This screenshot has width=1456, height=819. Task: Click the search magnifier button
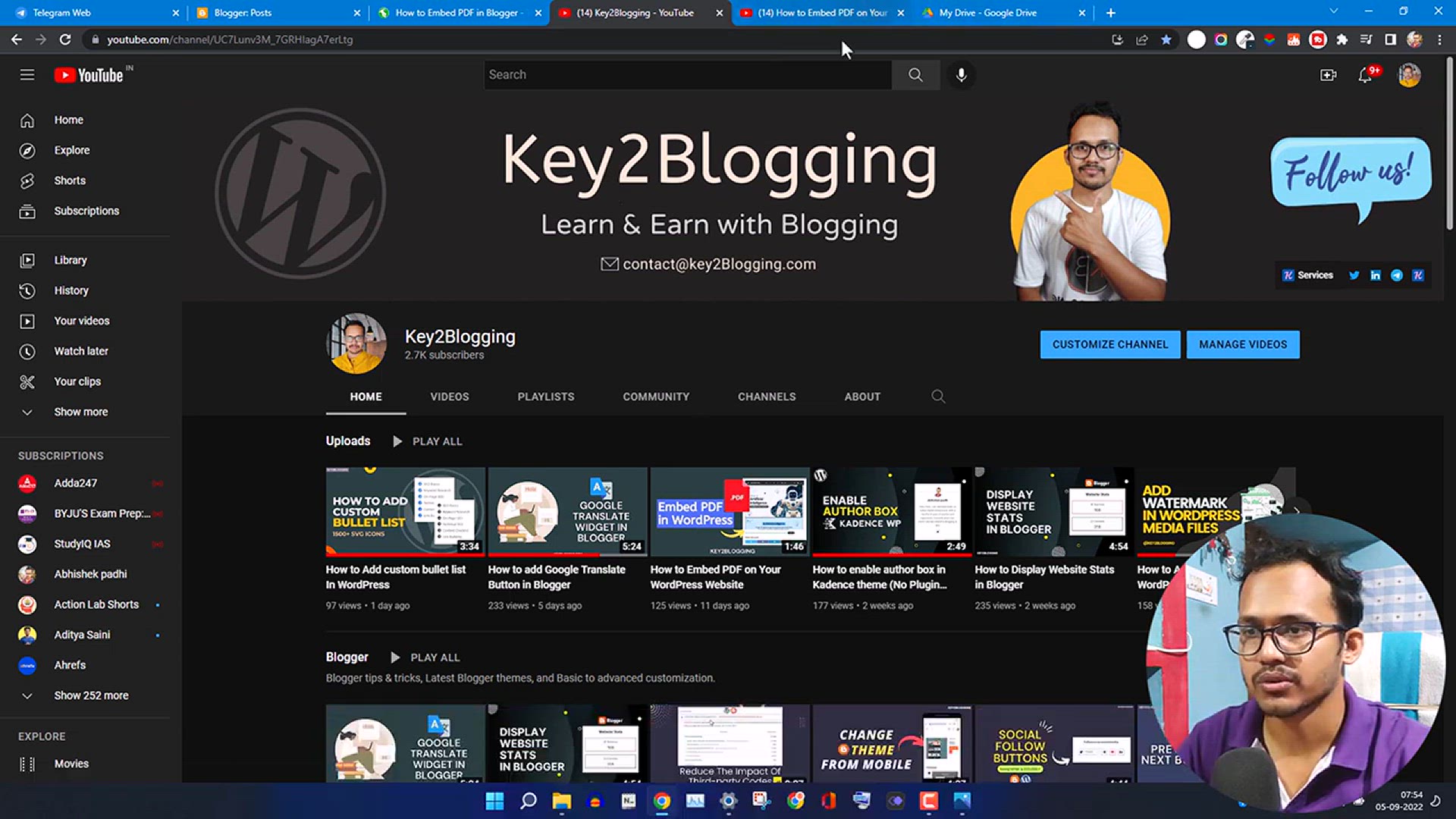point(915,74)
